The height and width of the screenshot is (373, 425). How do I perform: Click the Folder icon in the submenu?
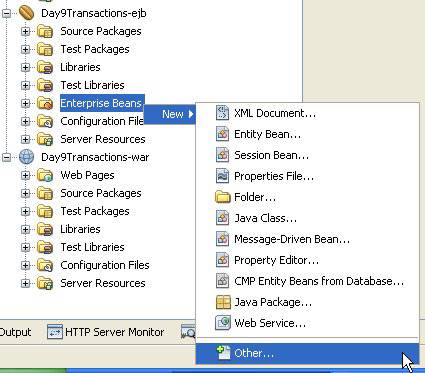223,197
